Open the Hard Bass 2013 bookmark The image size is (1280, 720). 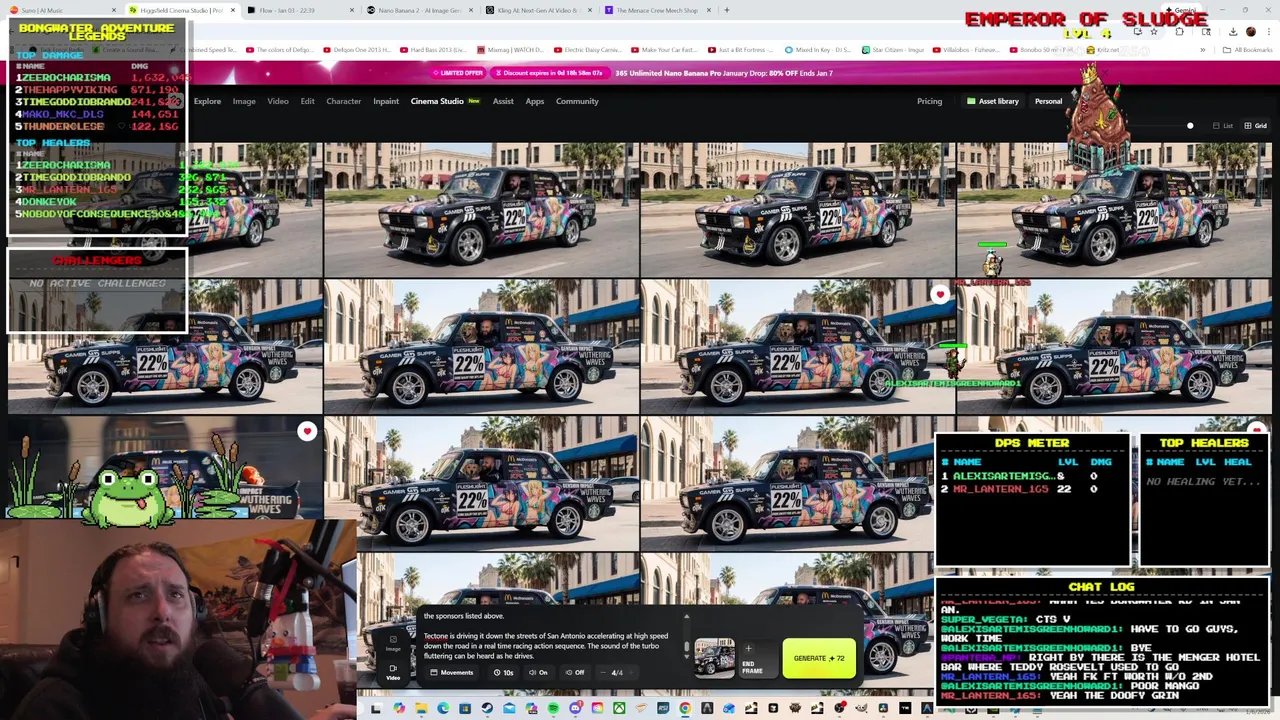434,50
